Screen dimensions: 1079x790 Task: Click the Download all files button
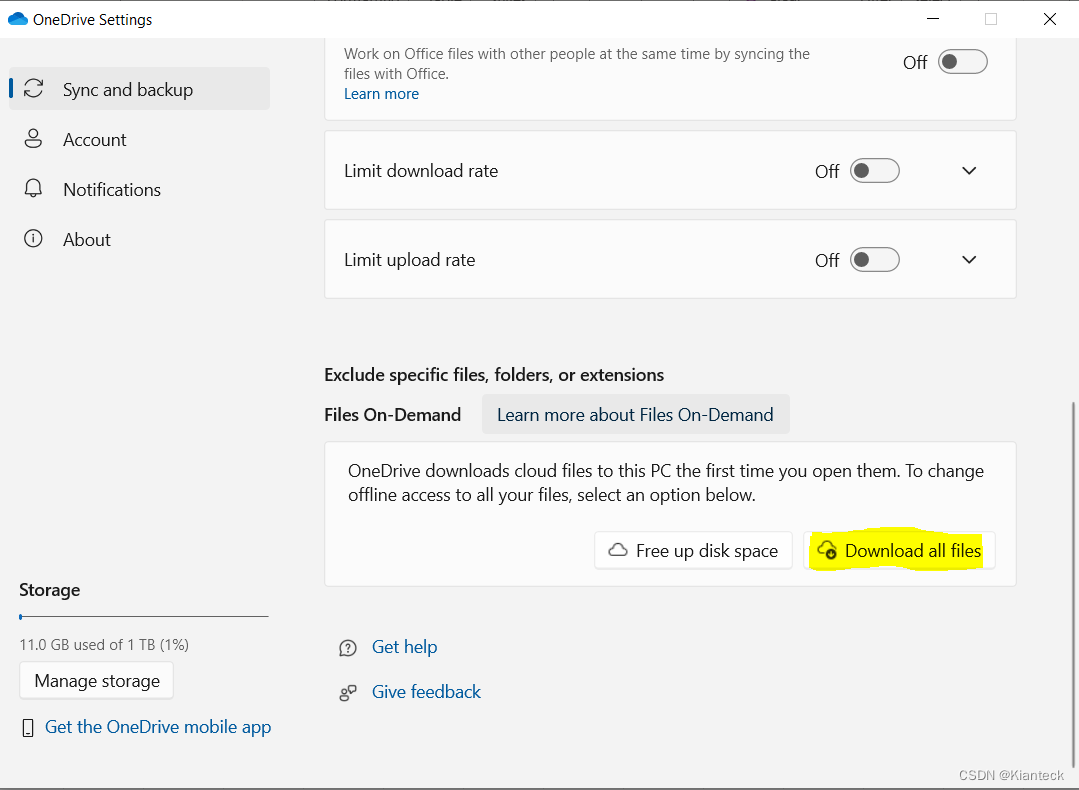point(898,550)
